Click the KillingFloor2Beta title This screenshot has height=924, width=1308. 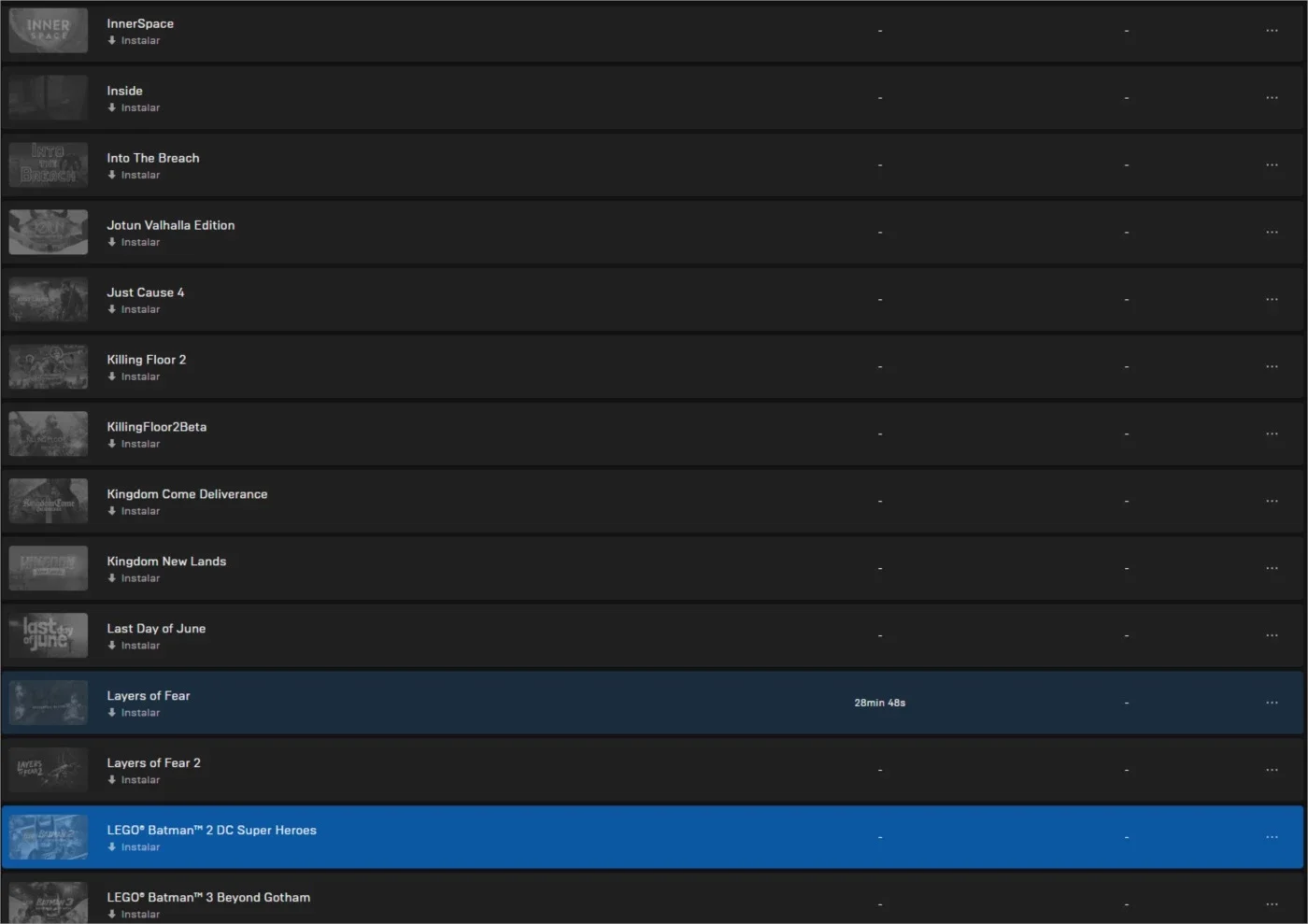point(157,427)
